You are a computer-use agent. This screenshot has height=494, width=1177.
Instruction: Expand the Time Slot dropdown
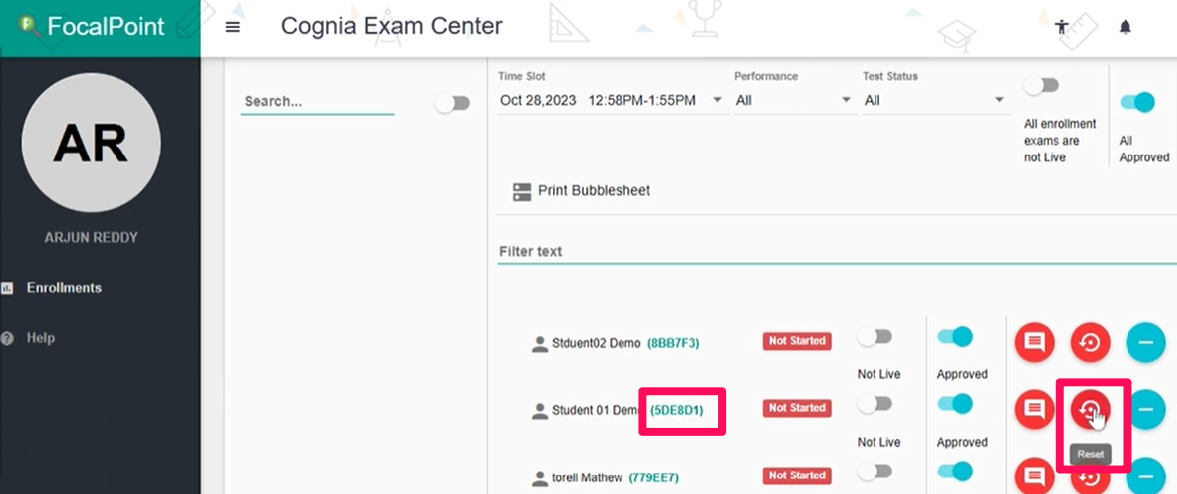click(x=612, y=100)
